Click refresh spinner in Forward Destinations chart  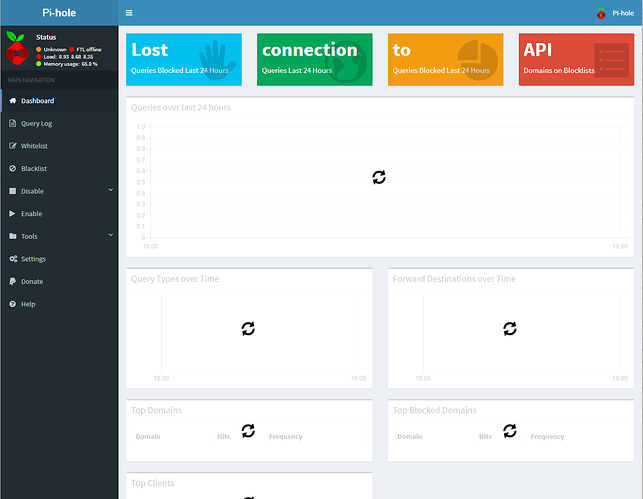click(509, 328)
